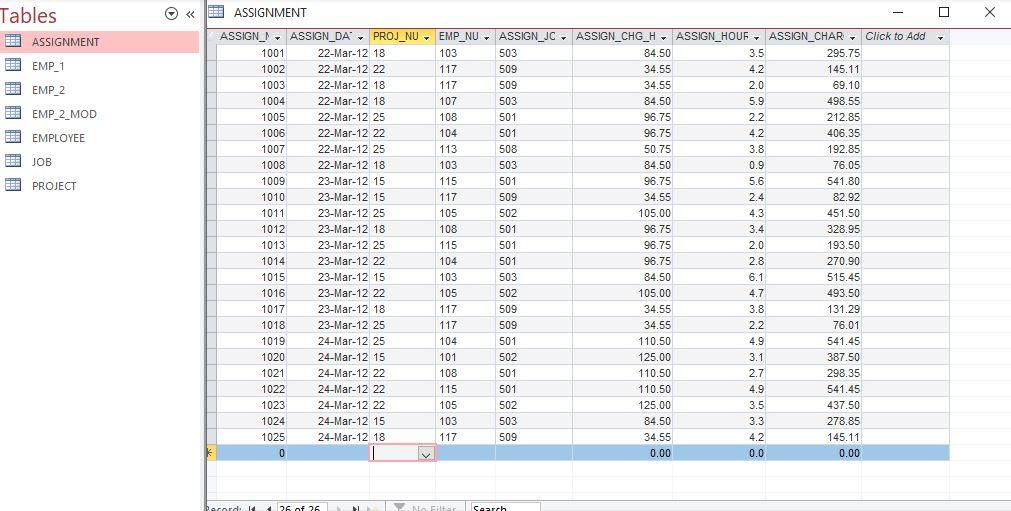Click the charge cell 498.55 in row 1004
Image resolution: width=1011 pixels, height=511 pixels.
814,101
